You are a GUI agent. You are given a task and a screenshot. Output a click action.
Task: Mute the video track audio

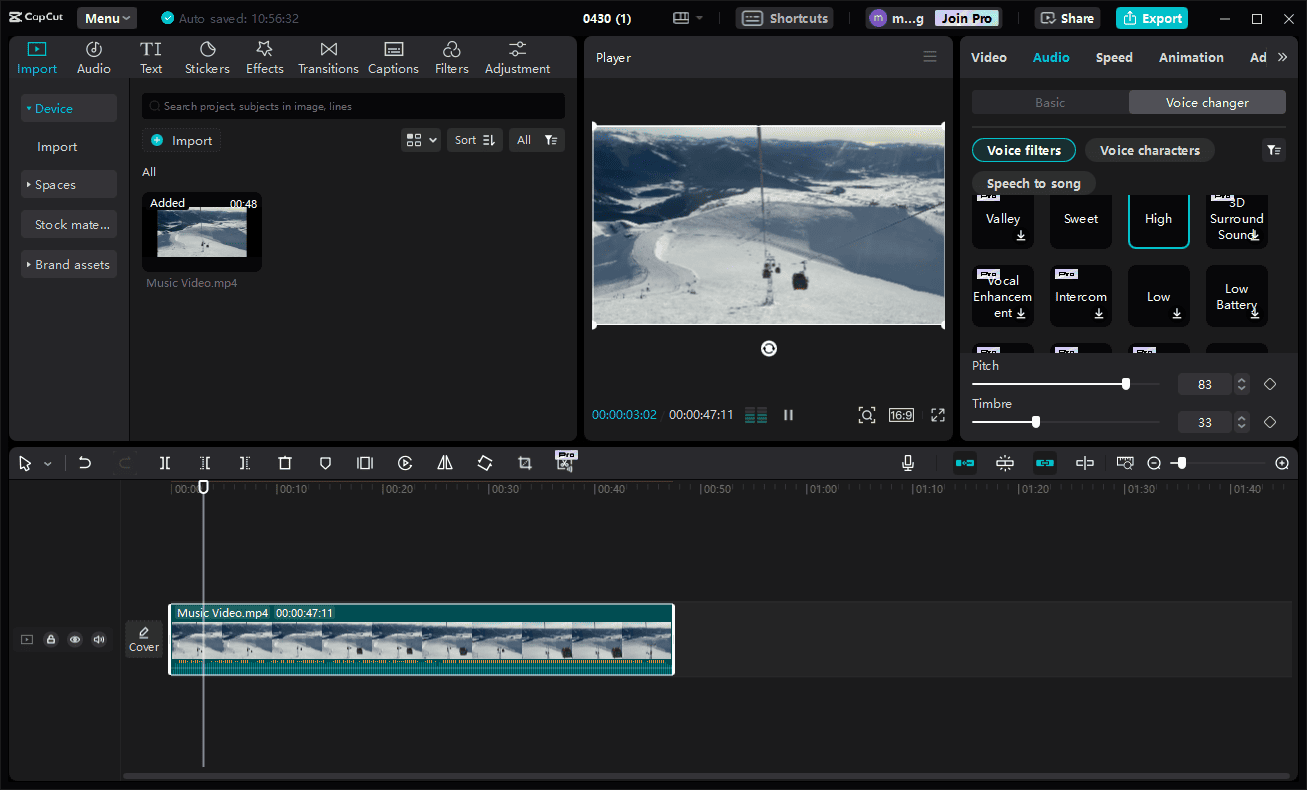click(99, 639)
